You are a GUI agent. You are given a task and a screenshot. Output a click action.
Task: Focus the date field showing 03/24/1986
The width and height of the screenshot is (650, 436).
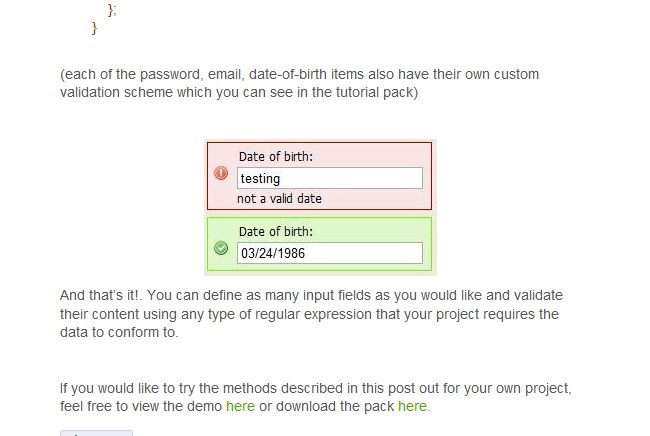tap(329, 253)
